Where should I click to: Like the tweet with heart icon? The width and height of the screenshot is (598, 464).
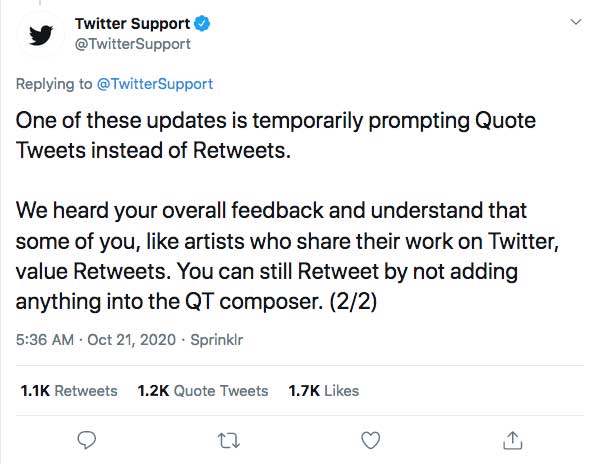coord(371,440)
